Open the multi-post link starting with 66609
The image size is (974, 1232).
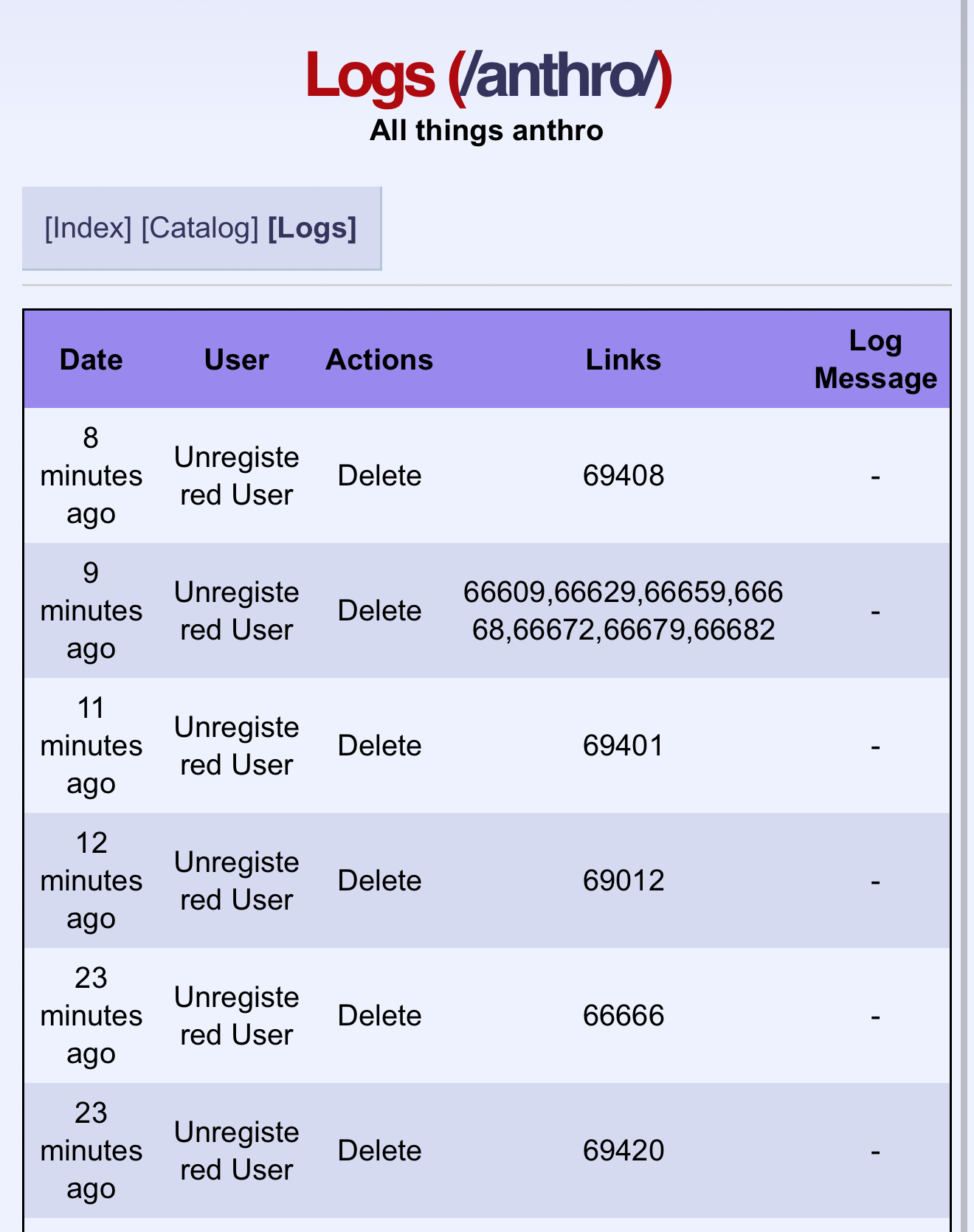[624, 611]
